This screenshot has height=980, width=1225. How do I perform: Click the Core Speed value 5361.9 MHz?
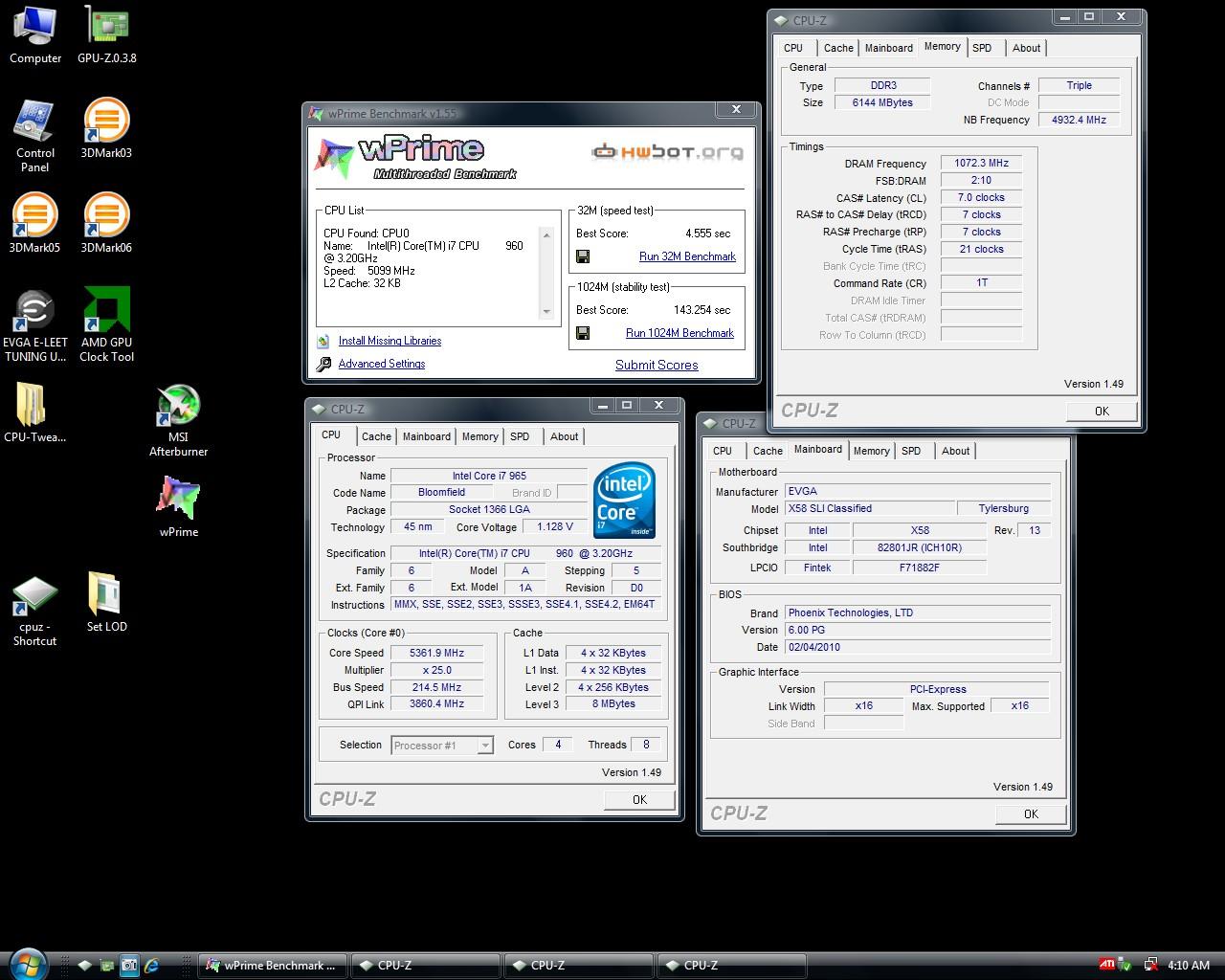point(436,653)
